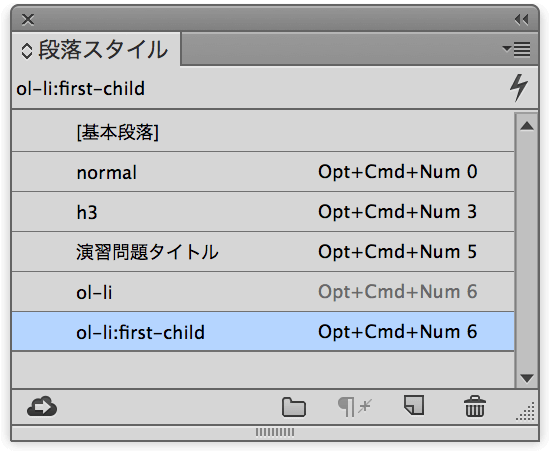Select the ol-li style
Viewport: 550px width, 456px height.
[263, 292]
